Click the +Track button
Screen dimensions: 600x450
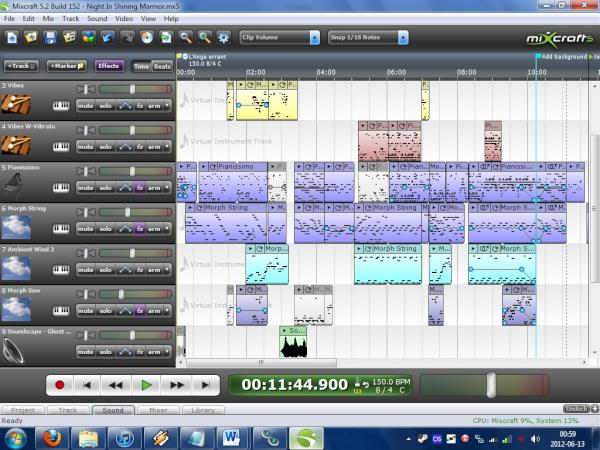pyautogui.click(x=21, y=66)
